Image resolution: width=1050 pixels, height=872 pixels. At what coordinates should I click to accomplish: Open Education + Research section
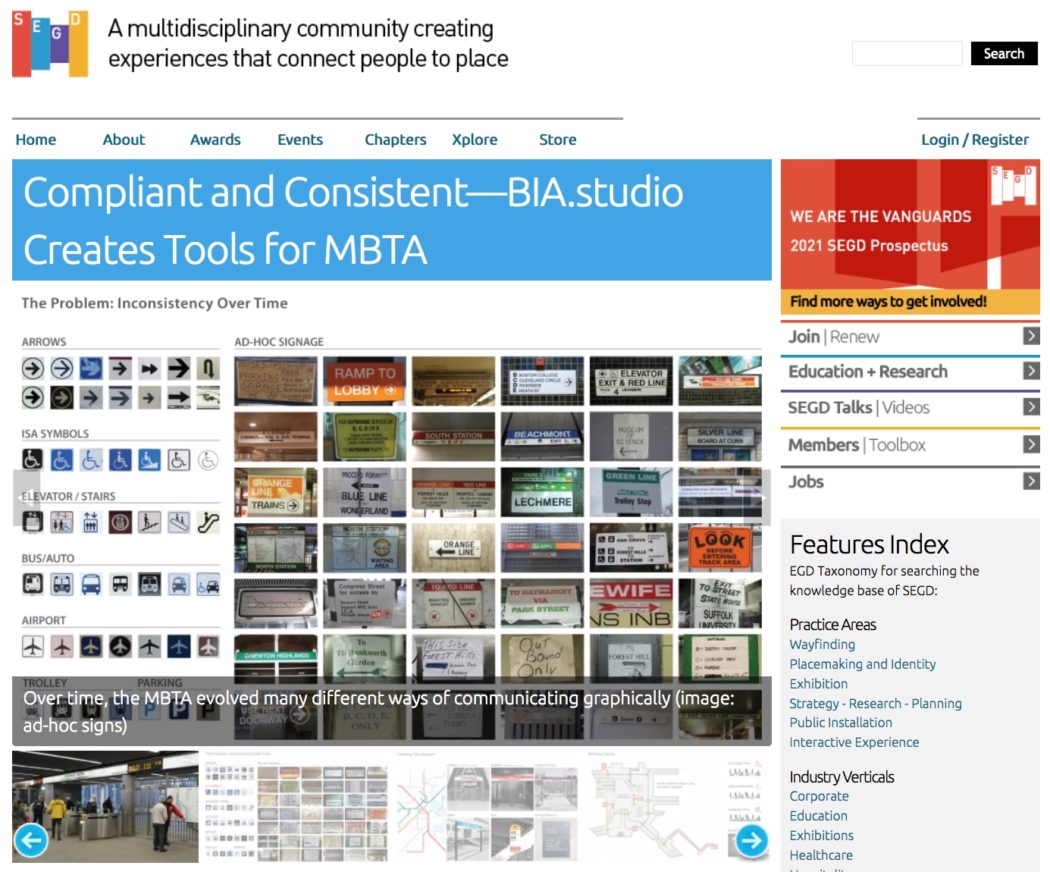(x=868, y=371)
